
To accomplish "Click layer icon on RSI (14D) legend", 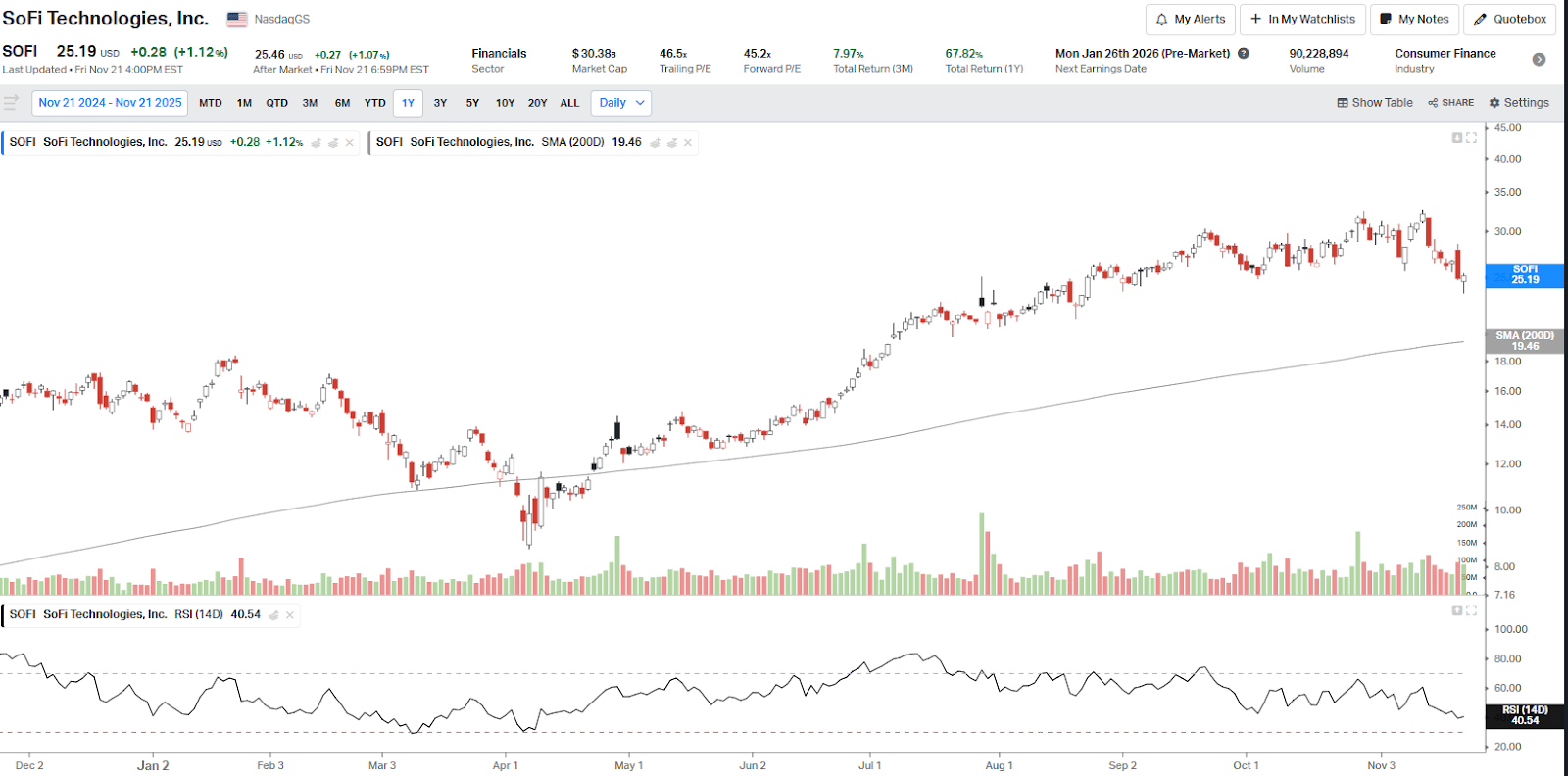I will [x=274, y=615].
